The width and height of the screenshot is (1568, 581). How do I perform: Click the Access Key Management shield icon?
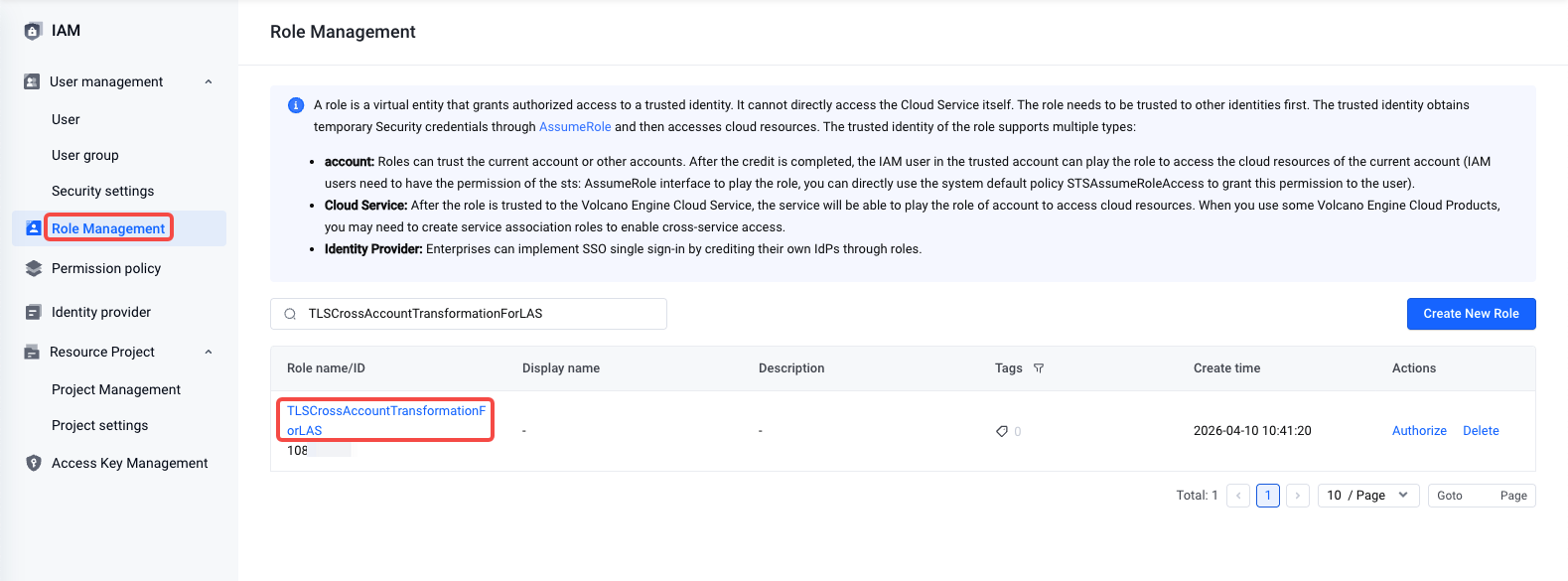click(34, 463)
